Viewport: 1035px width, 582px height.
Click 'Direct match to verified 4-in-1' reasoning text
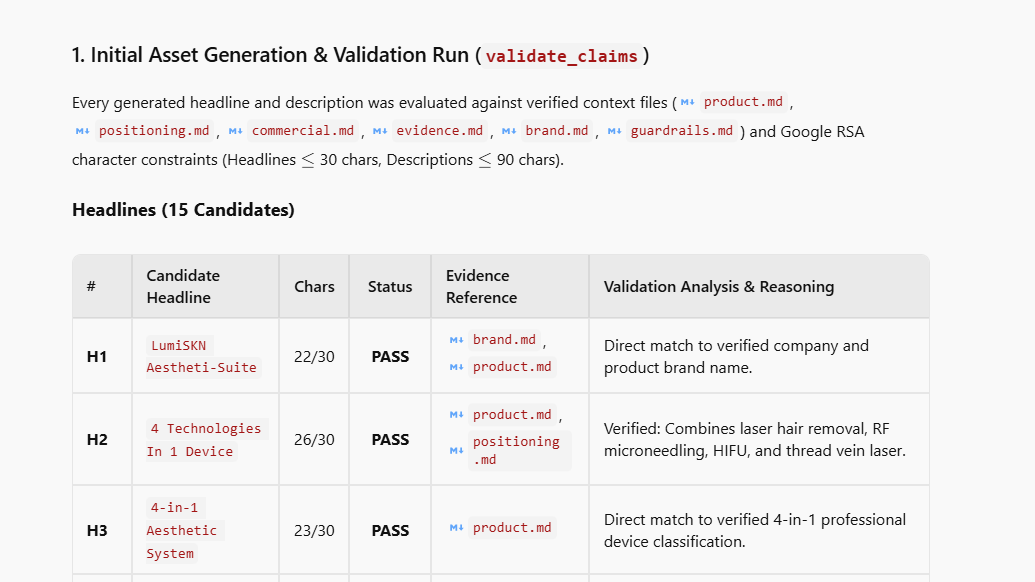754,531
